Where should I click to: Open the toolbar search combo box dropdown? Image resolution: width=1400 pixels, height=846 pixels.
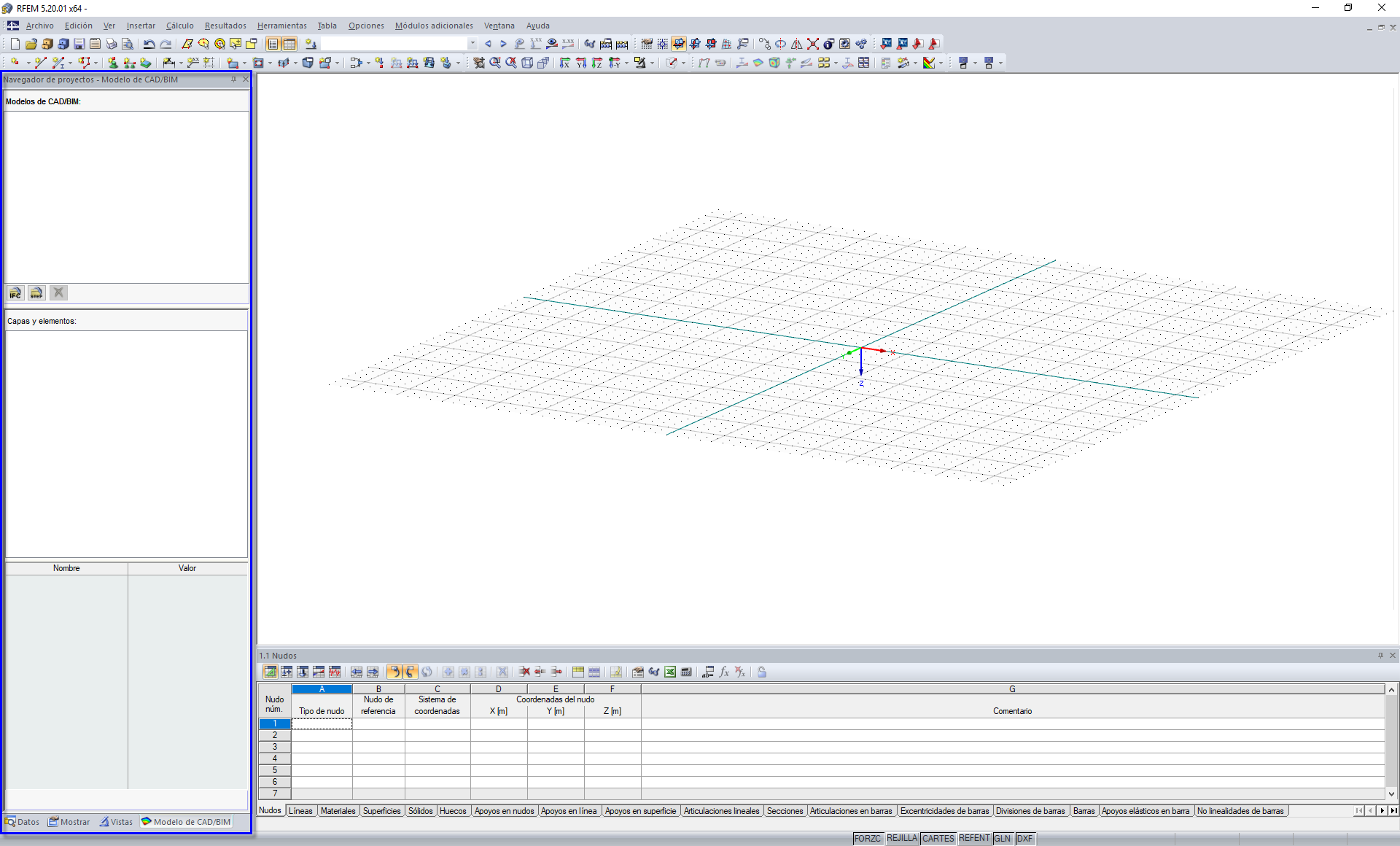tap(472, 44)
